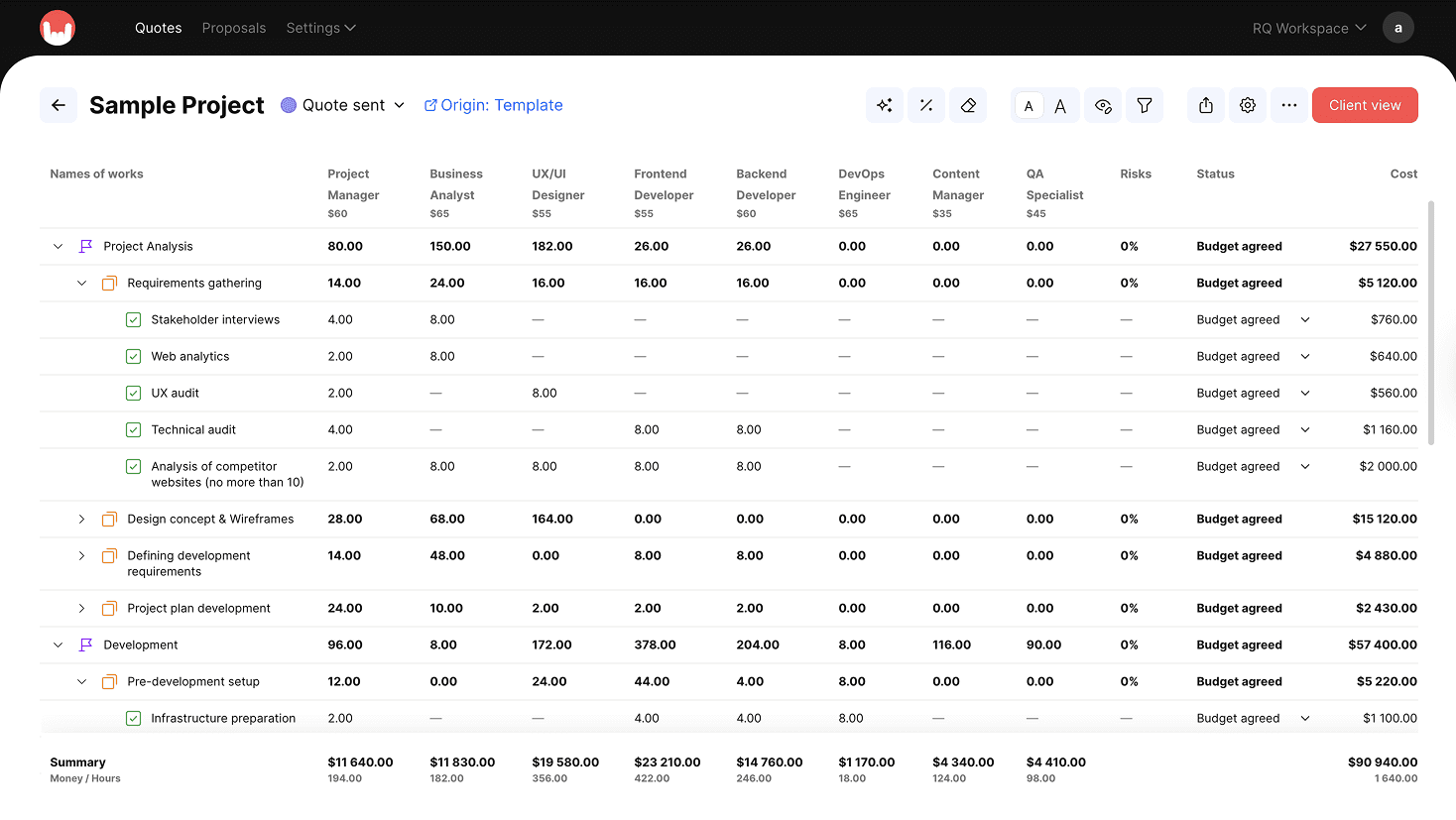This screenshot has height=820, width=1456.
Task: Go back with the left arrow button
Action: pos(59,105)
